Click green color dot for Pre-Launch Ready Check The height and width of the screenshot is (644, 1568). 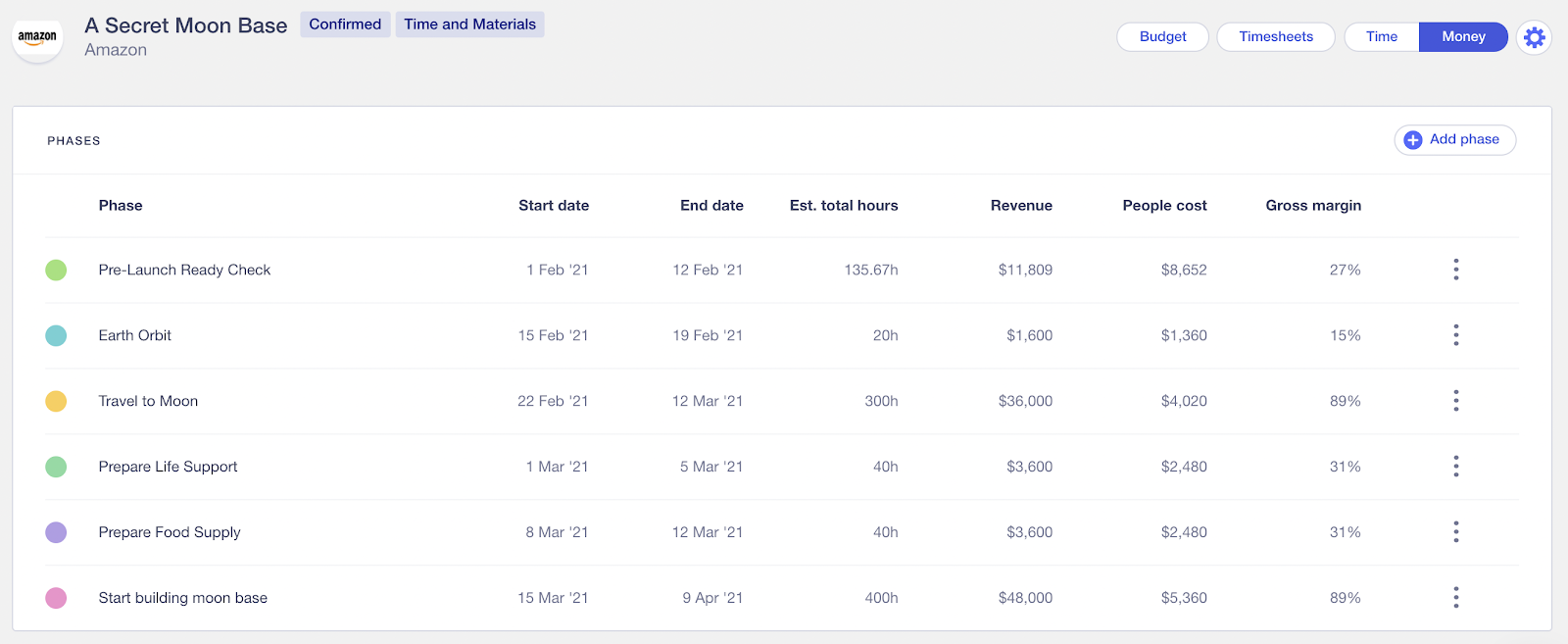[56, 270]
